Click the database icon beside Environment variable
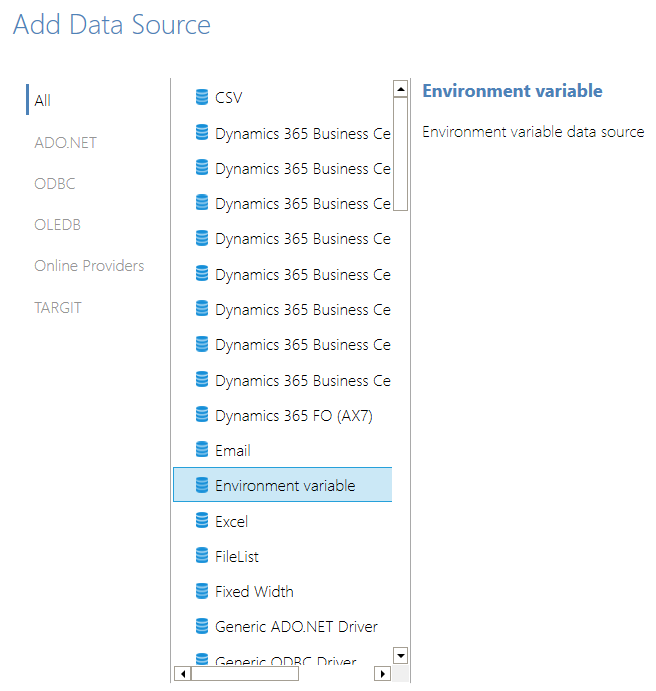 pyautogui.click(x=202, y=485)
